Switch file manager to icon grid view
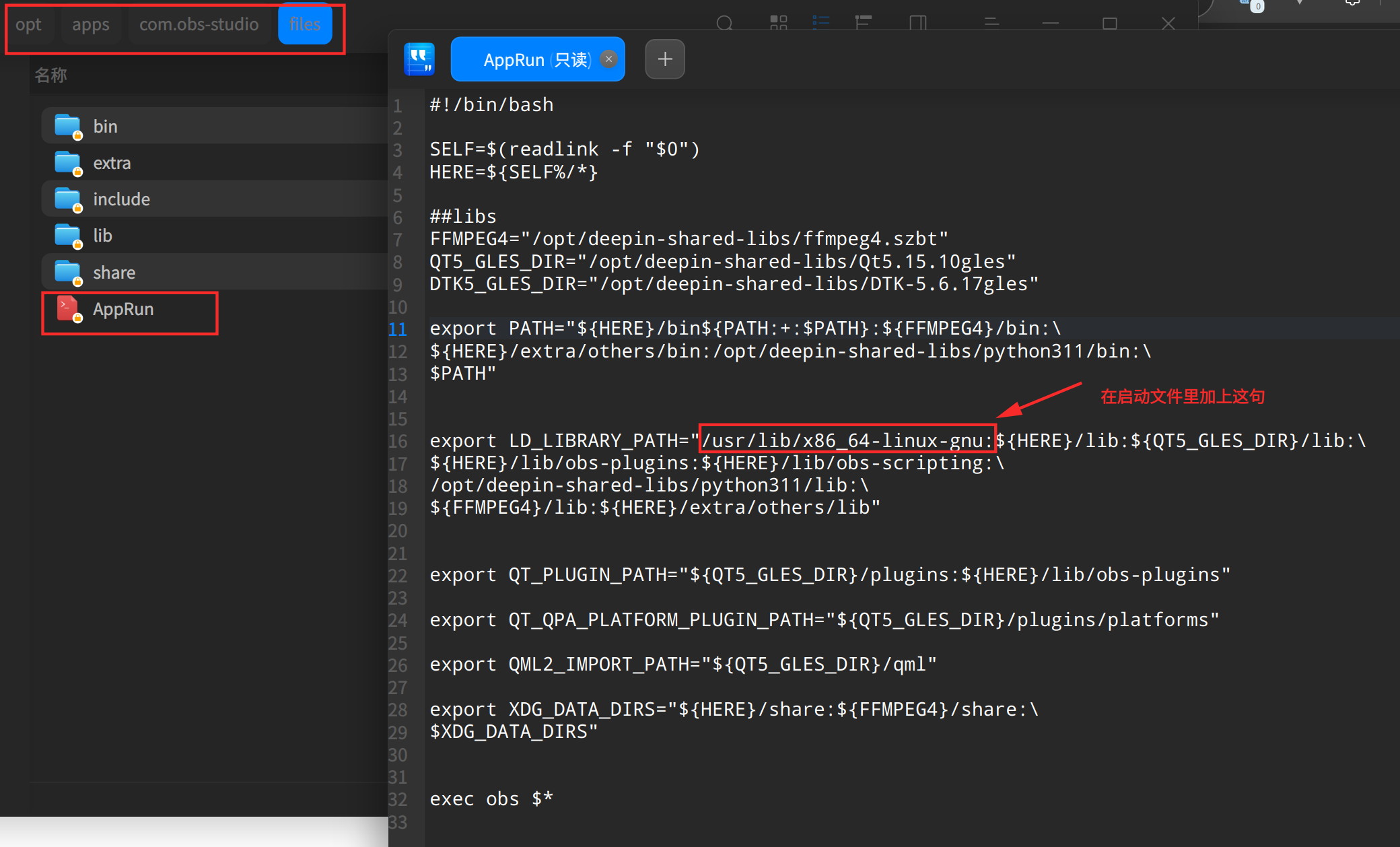Image resolution: width=1400 pixels, height=847 pixels. pos(779,23)
